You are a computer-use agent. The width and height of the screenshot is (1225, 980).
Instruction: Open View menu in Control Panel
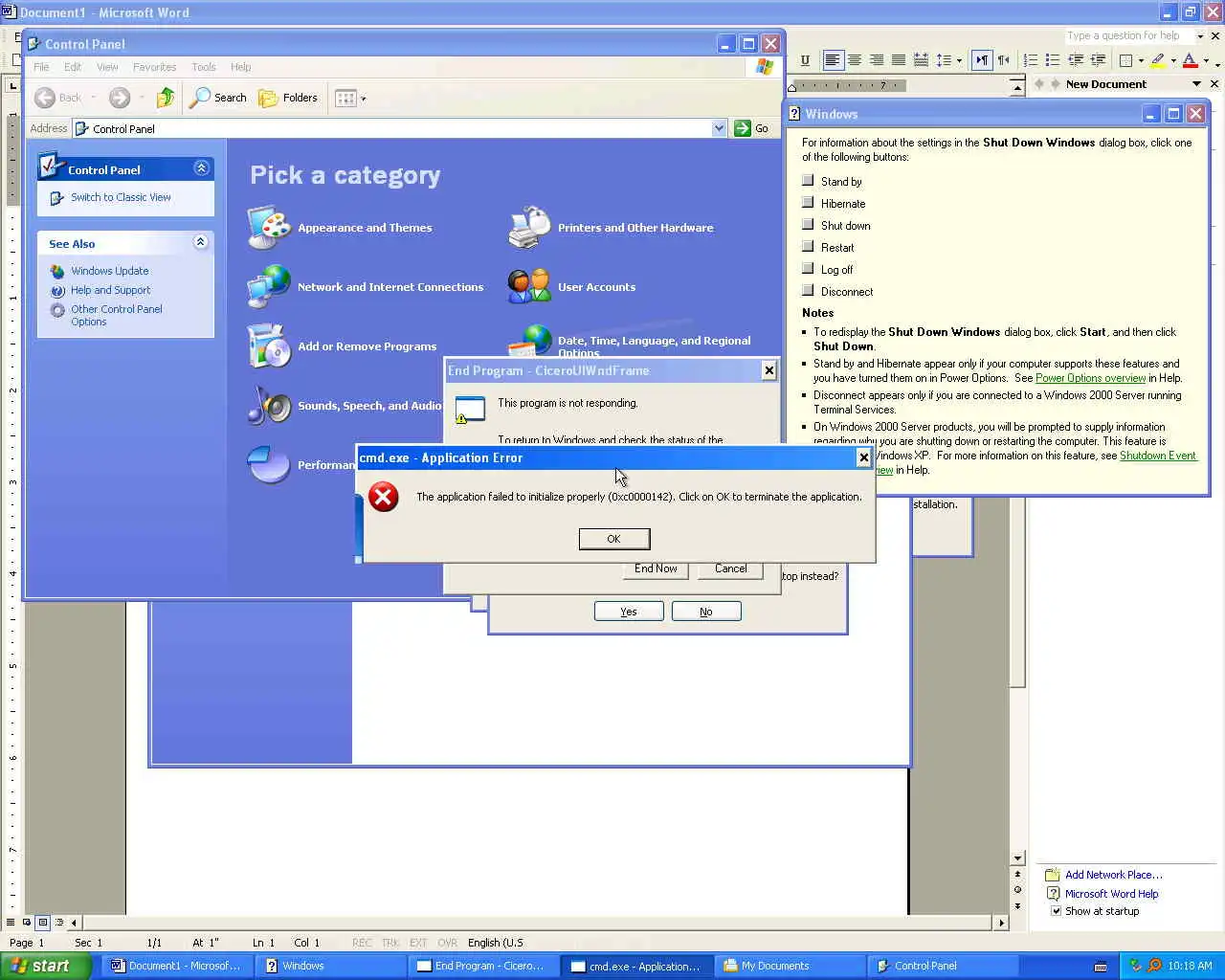pyautogui.click(x=107, y=67)
